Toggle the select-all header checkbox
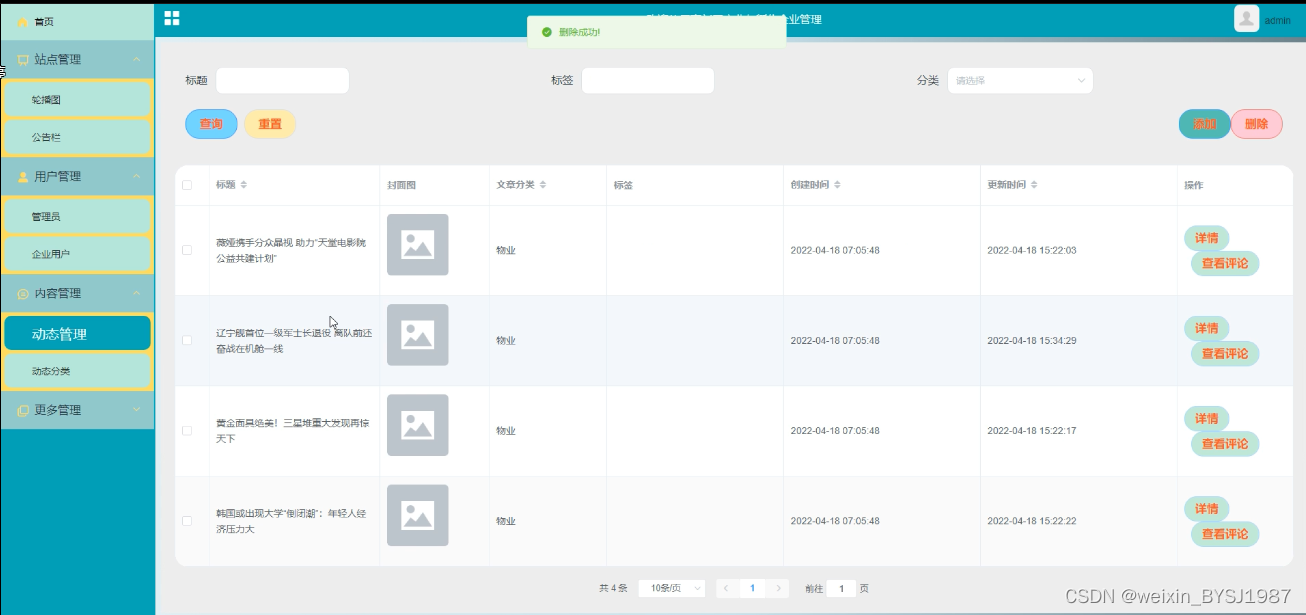This screenshot has width=1306, height=615. click(x=187, y=185)
